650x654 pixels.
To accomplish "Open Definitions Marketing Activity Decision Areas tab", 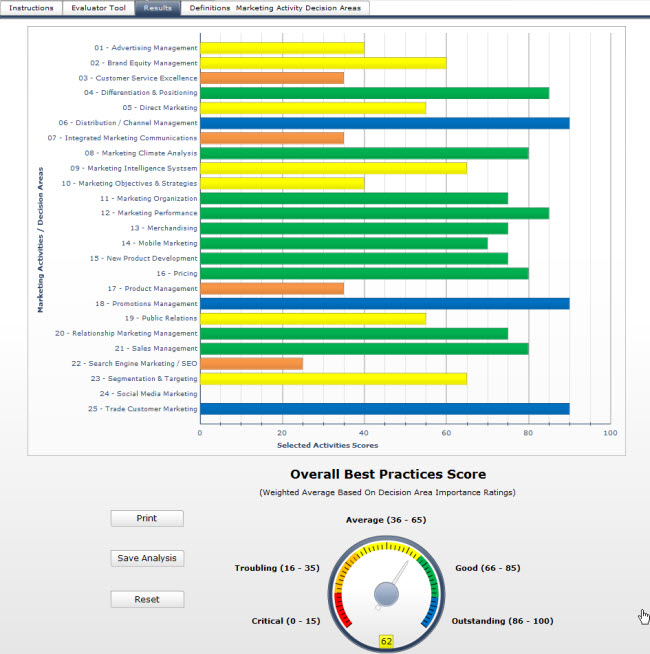I will pos(275,8).
